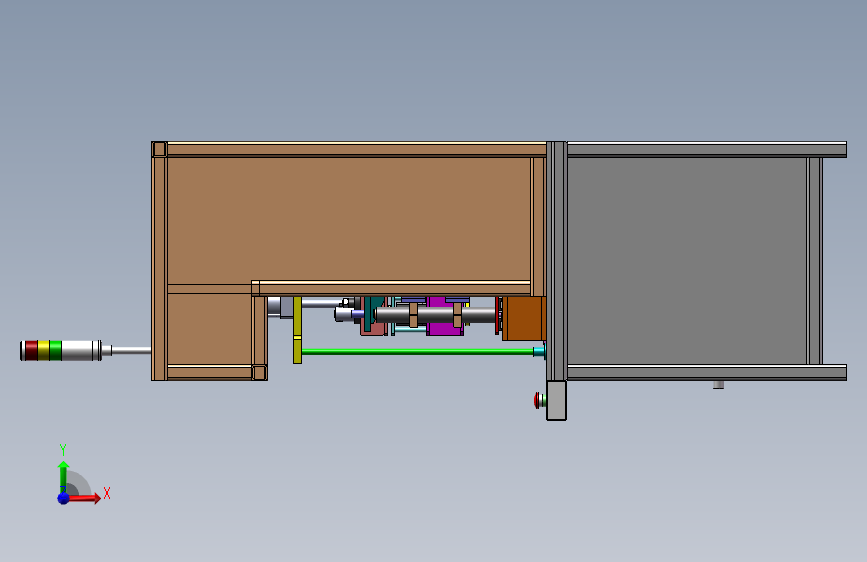This screenshot has height=562, width=867.
Task: Select the large brown cabinet top panel
Action: point(348,220)
